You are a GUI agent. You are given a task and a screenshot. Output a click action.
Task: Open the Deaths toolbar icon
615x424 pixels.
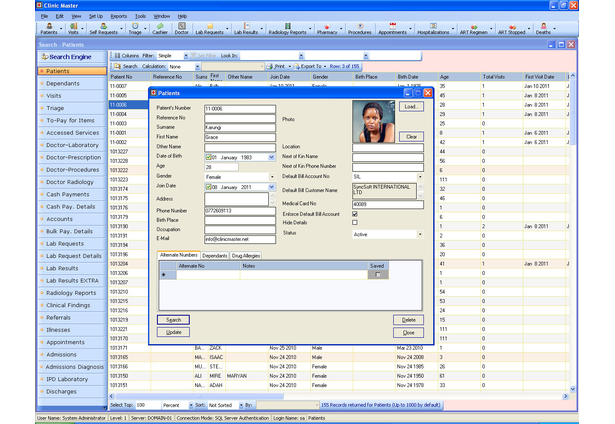543,28
